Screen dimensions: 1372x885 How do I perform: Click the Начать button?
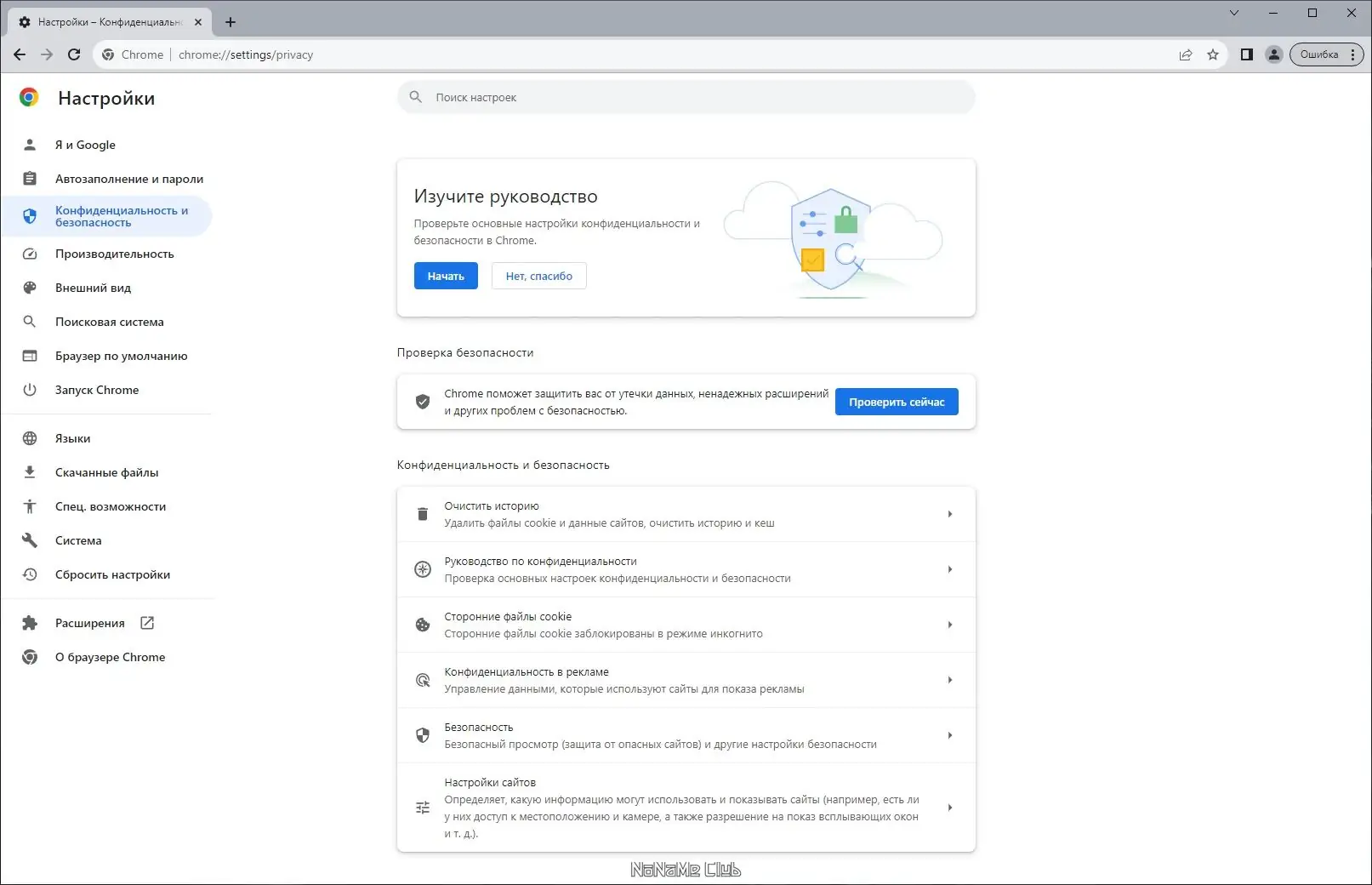[445, 275]
